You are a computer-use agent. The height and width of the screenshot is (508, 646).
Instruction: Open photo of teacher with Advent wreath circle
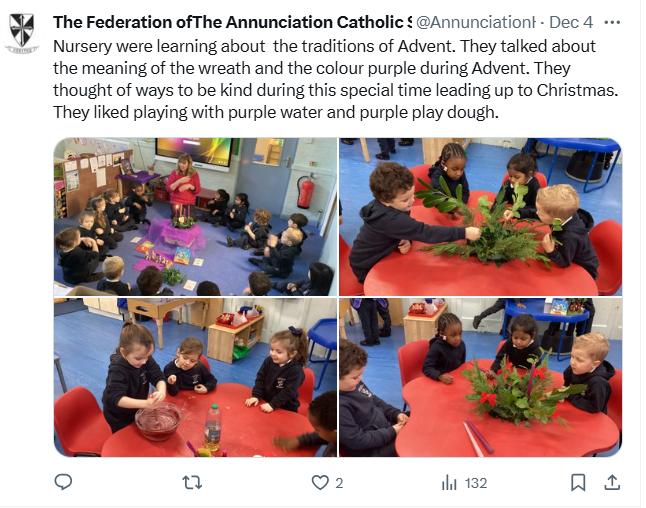tap(195, 217)
